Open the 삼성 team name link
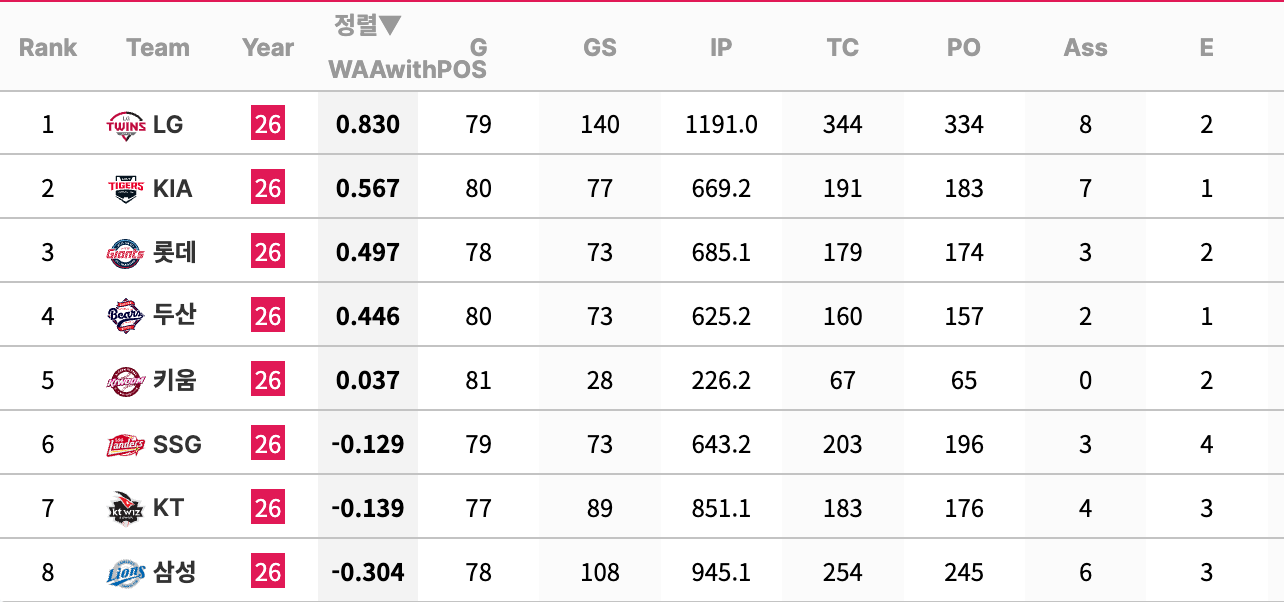Image resolution: width=1284 pixels, height=602 pixels. click(174, 572)
